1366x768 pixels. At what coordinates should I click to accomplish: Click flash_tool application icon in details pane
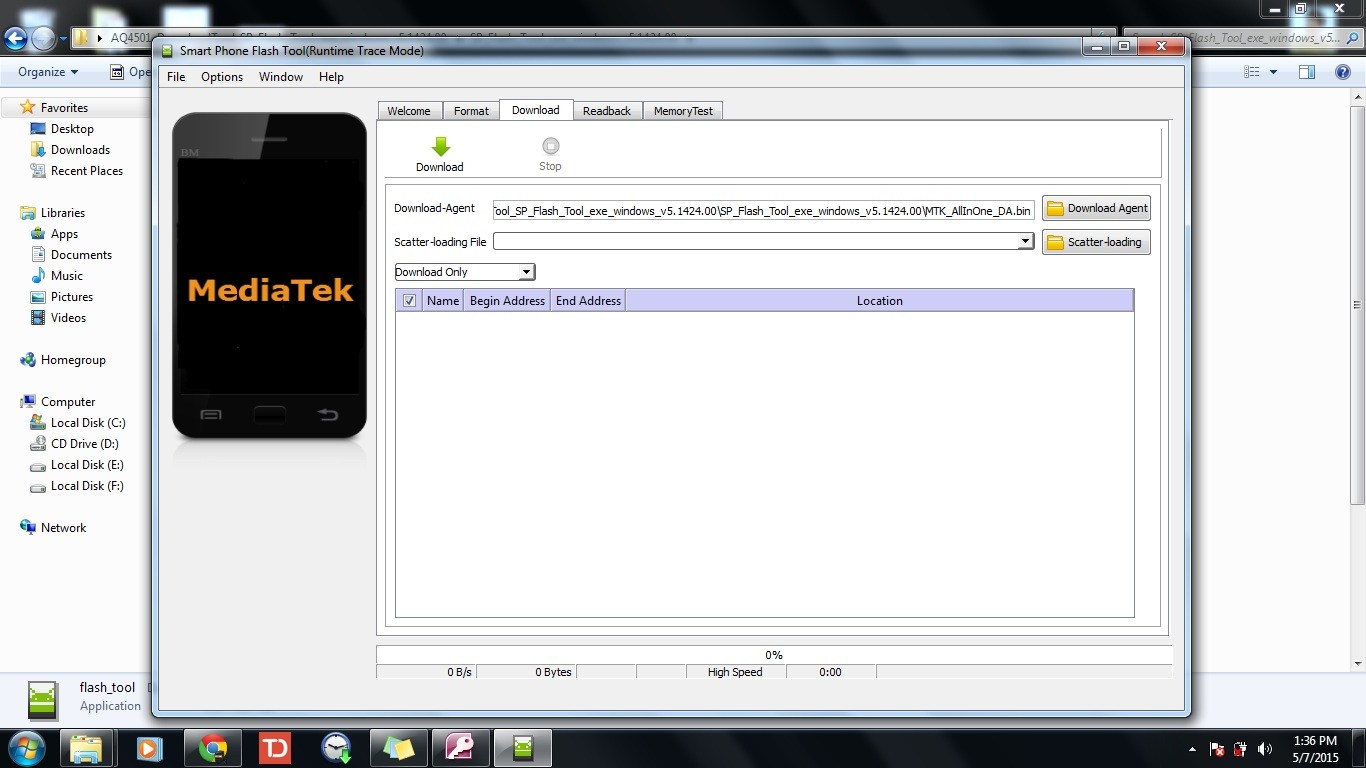tap(42, 700)
